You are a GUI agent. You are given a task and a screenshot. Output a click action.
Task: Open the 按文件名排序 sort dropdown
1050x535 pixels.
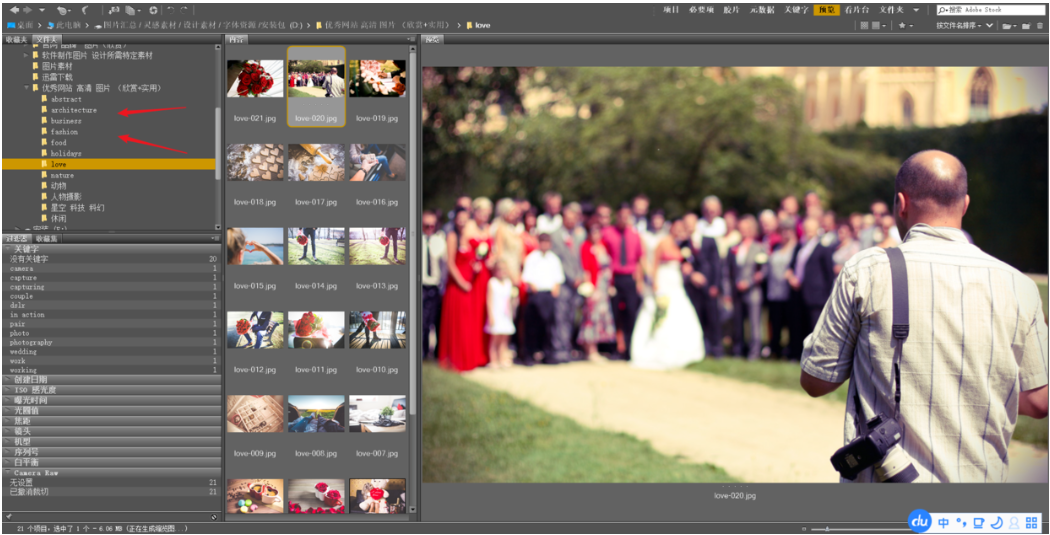coord(960,25)
